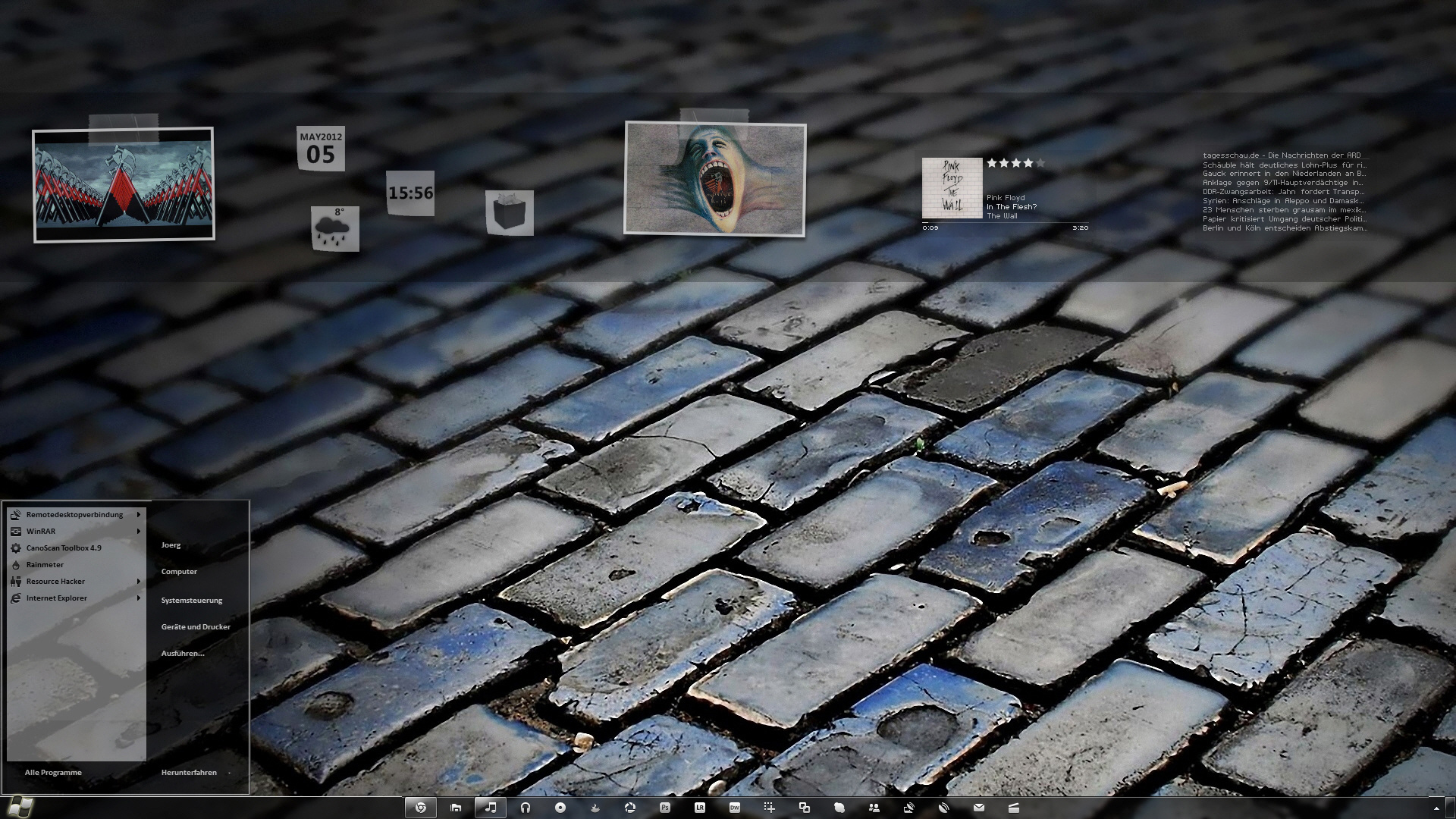Open headline 'Syrien: Anschläge in Aleppo'

click(1283, 201)
